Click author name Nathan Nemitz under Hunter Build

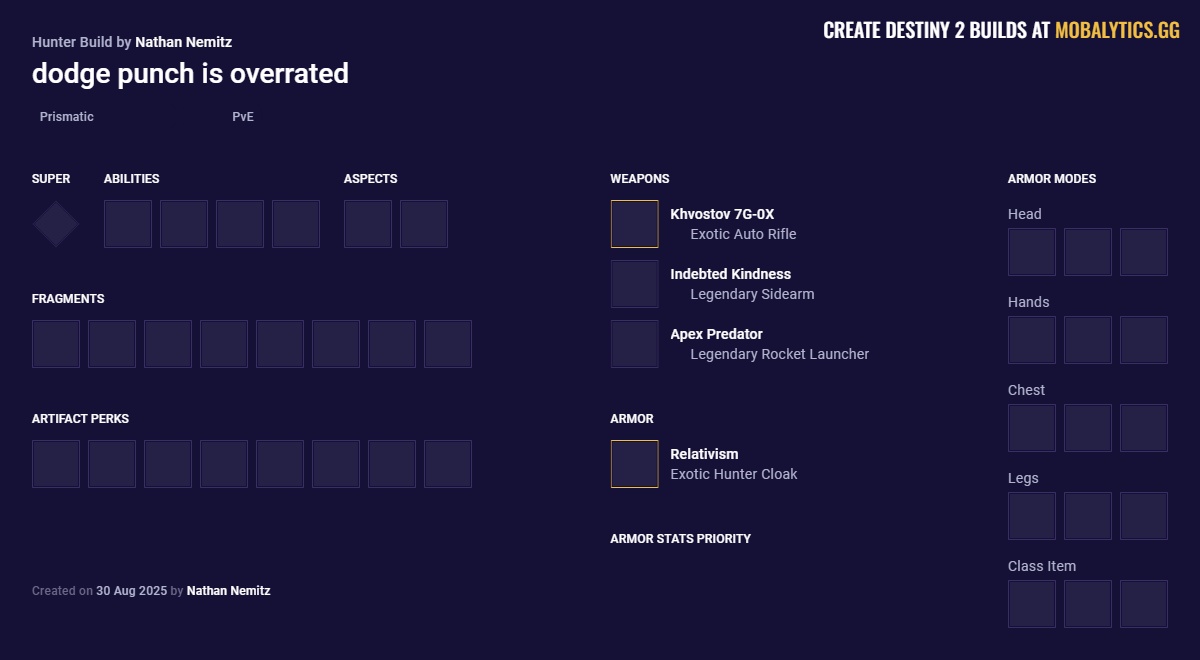pos(183,42)
